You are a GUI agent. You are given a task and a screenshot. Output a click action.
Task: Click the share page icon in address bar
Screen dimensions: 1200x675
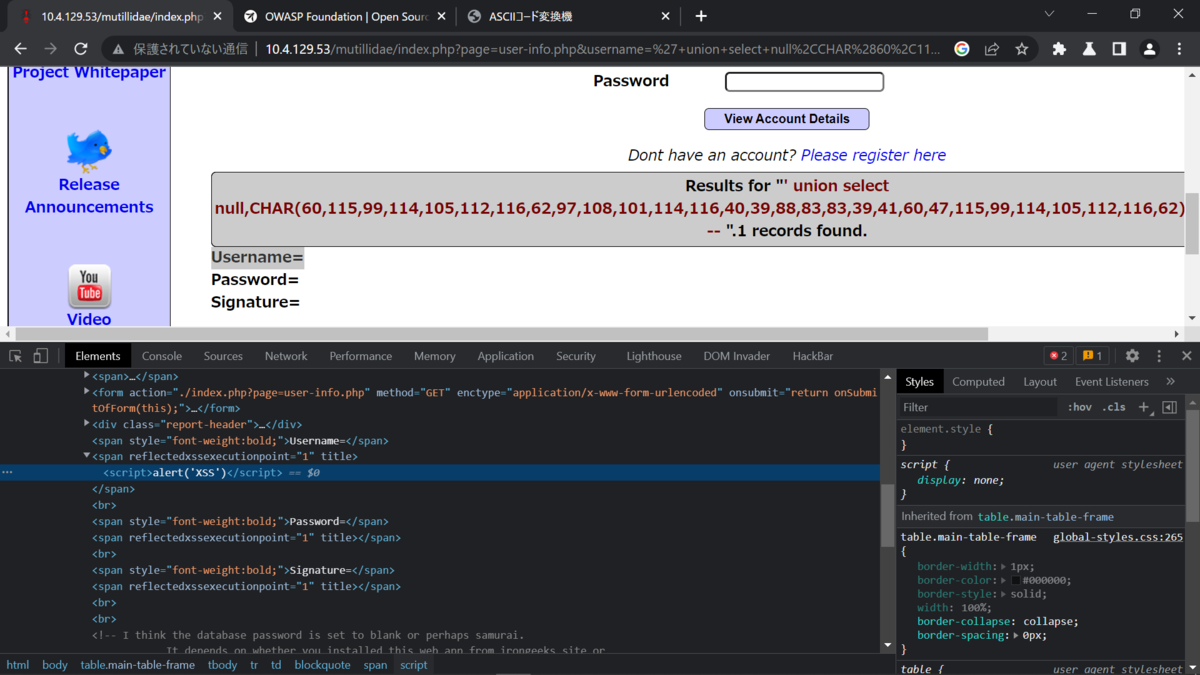point(992,48)
